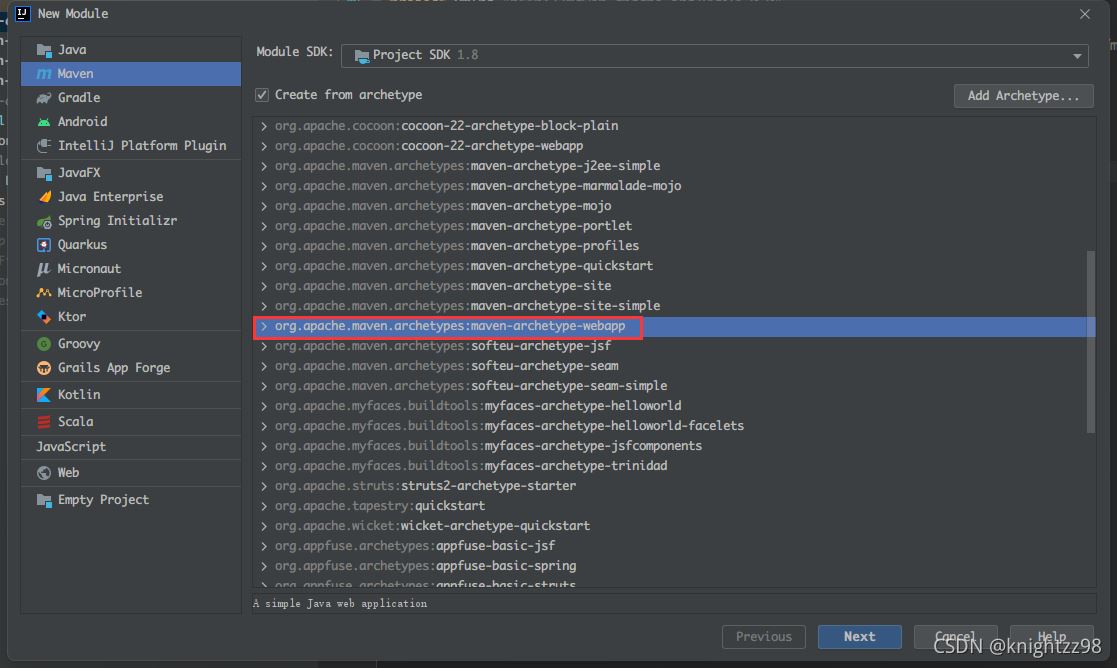Click the Previous button

pos(764,637)
